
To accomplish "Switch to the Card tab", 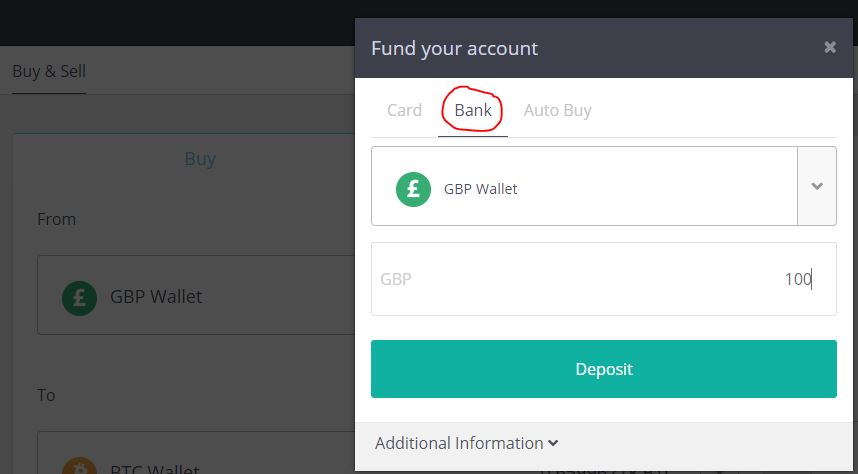I will (x=404, y=110).
